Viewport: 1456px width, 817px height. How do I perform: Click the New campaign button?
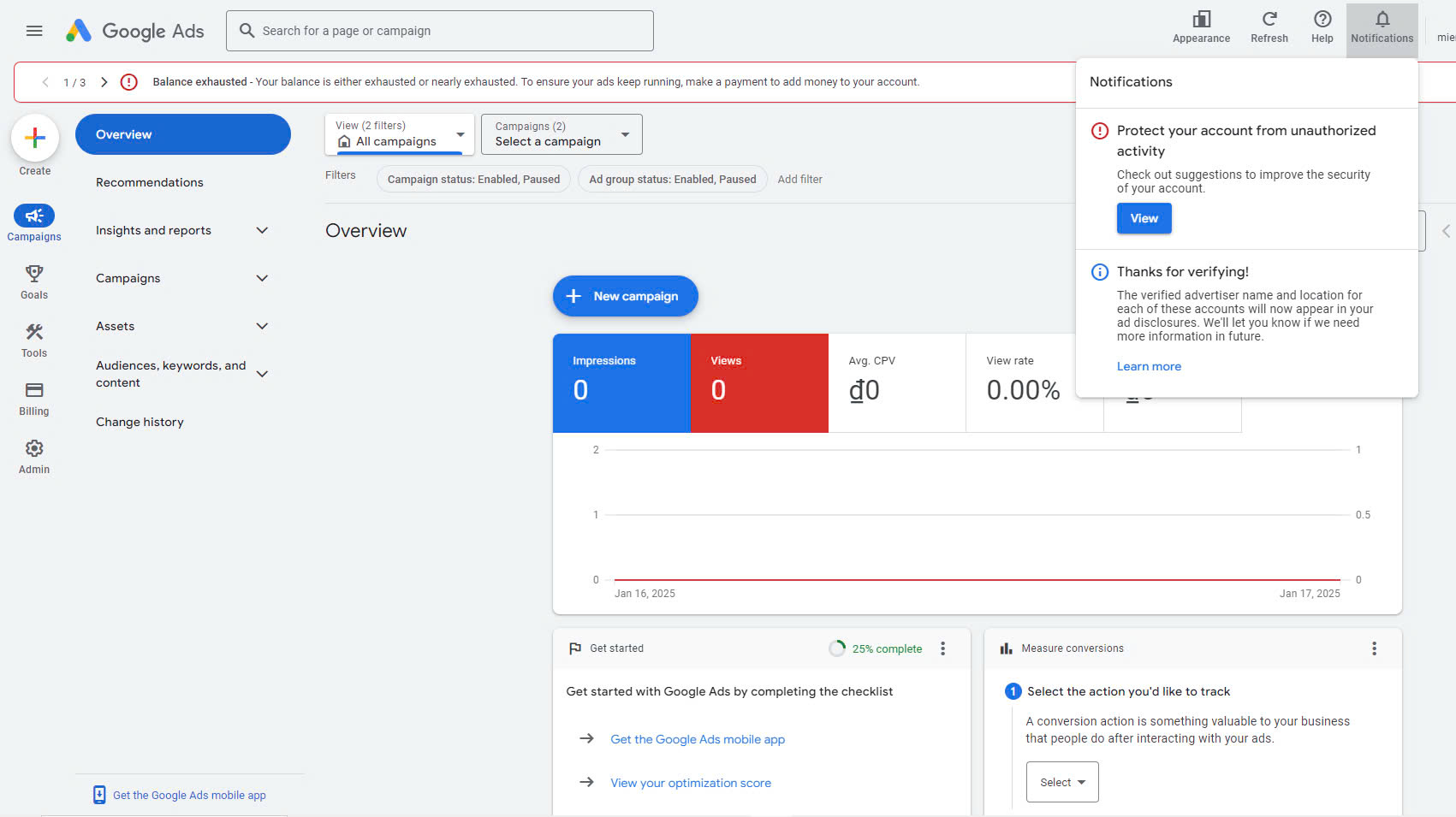tap(626, 296)
